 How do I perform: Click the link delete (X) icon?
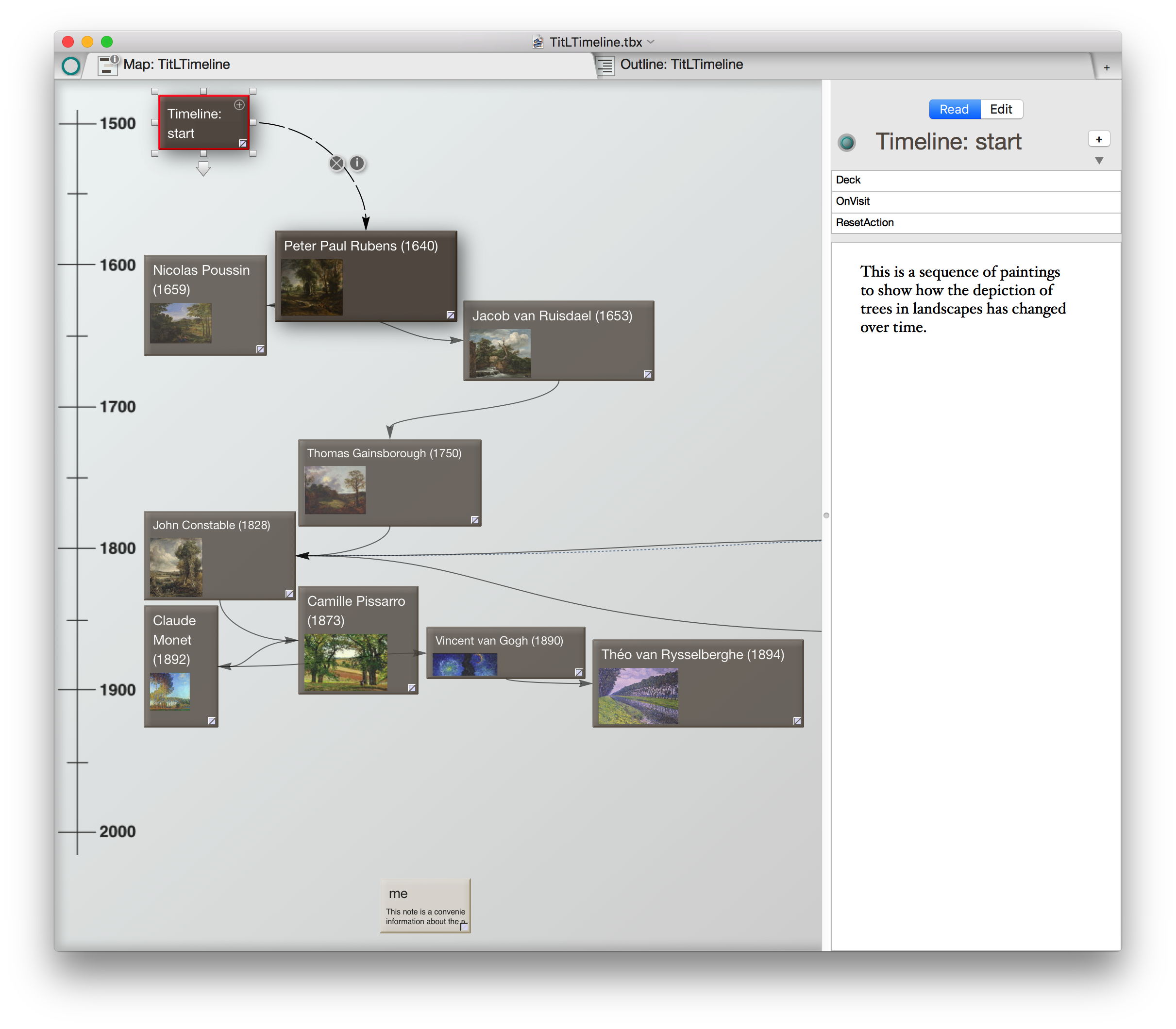(336, 164)
